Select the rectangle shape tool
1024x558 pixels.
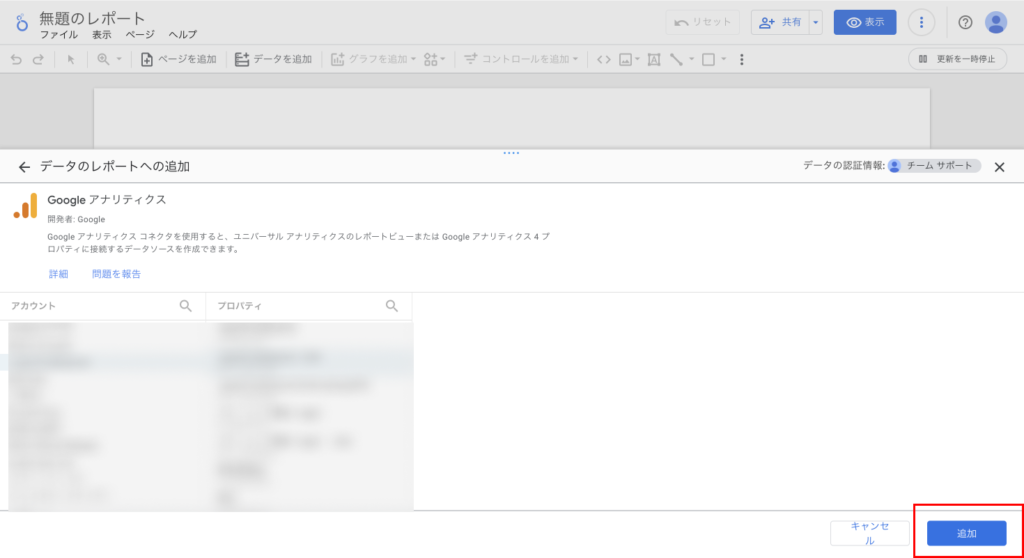click(x=709, y=59)
